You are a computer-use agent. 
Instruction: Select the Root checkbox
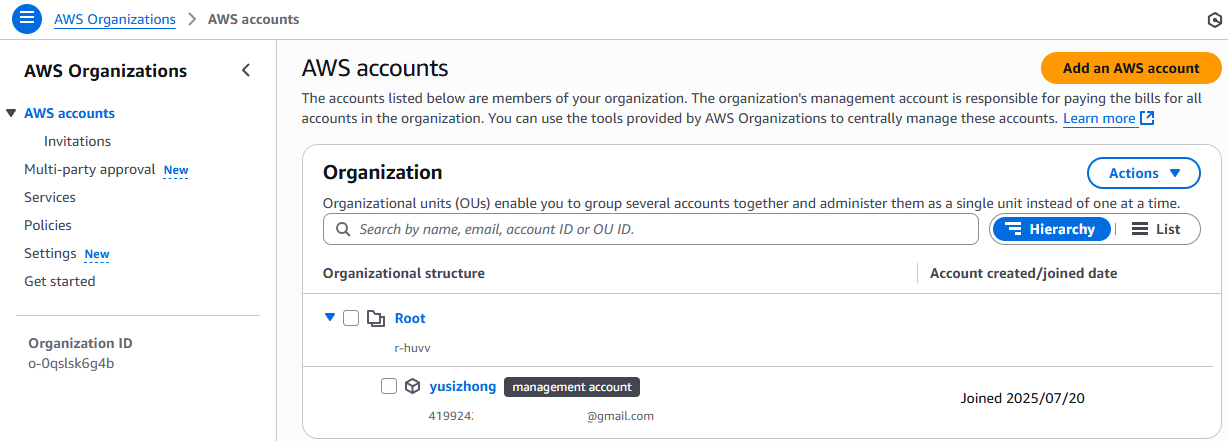click(x=351, y=318)
